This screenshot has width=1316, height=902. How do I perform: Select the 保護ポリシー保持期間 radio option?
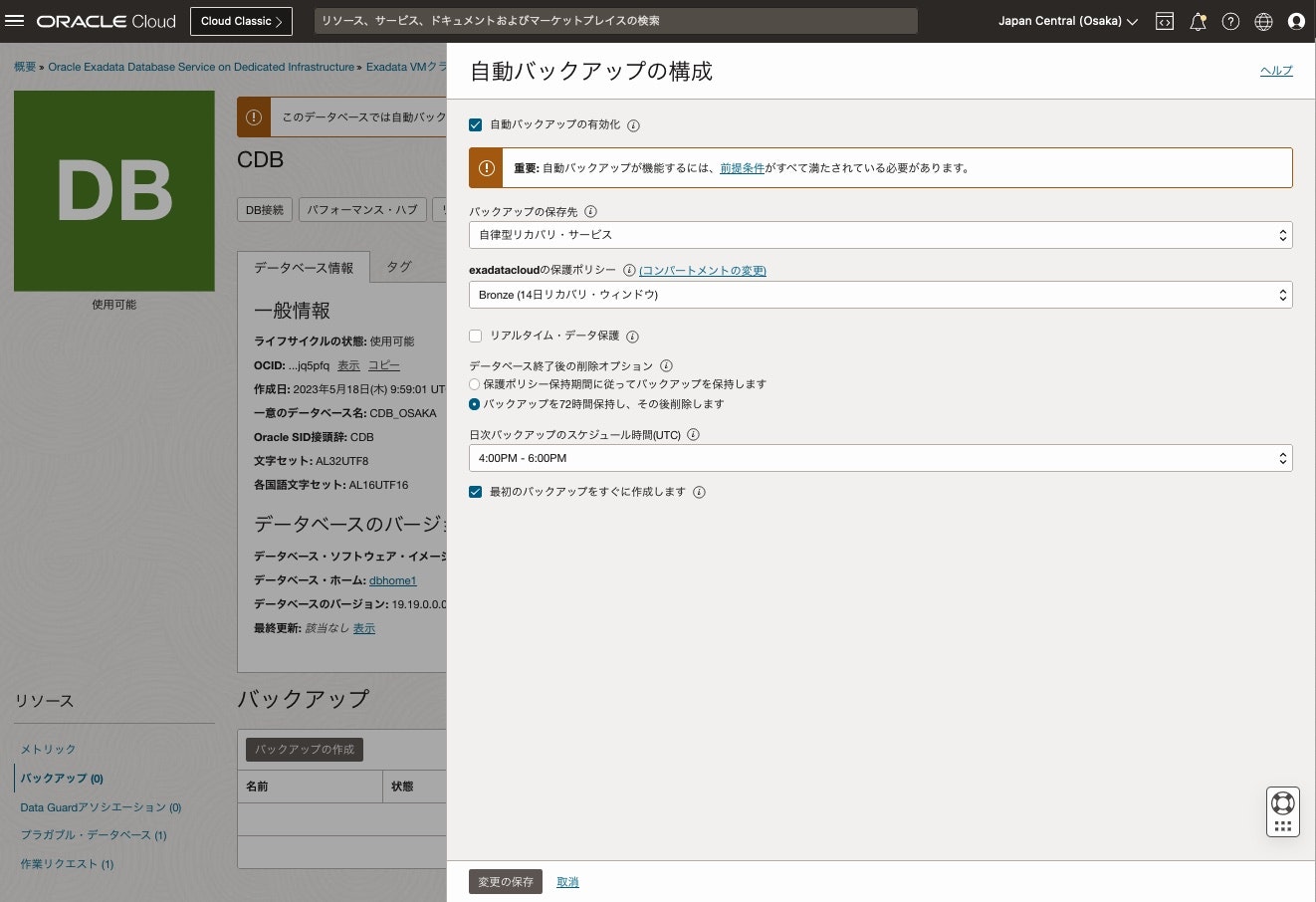click(475, 384)
